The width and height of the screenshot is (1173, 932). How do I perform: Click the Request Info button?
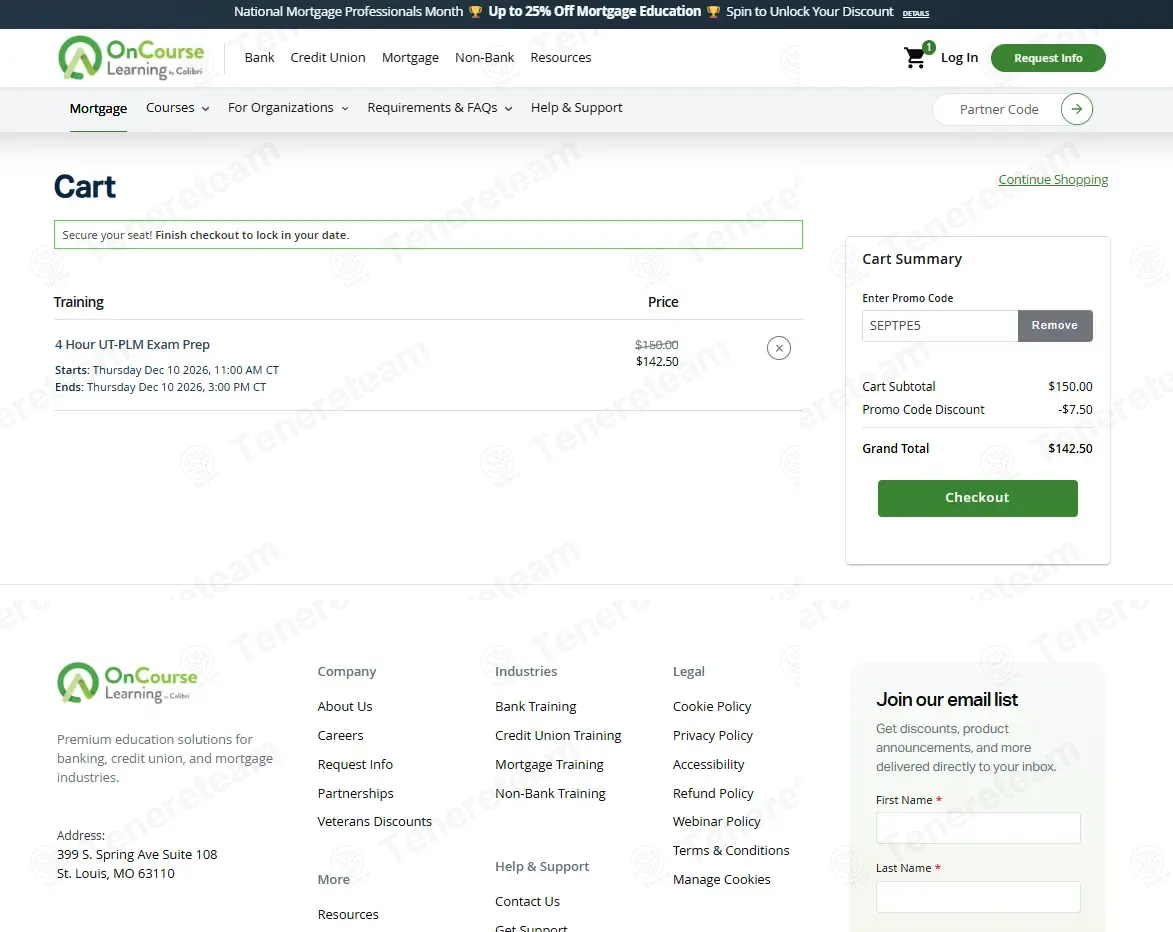coord(1048,58)
